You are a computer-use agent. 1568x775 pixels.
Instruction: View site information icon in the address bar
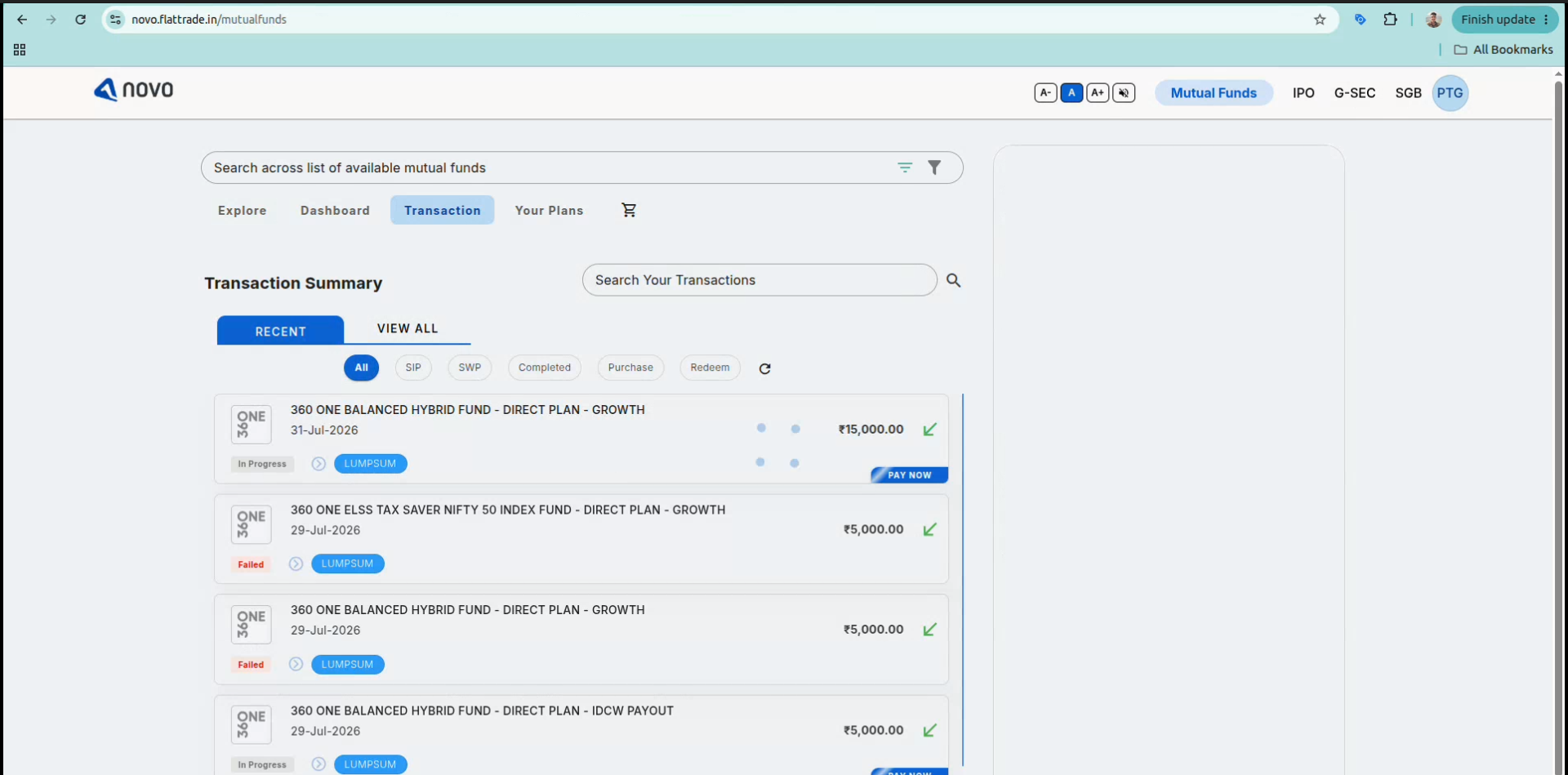(116, 20)
